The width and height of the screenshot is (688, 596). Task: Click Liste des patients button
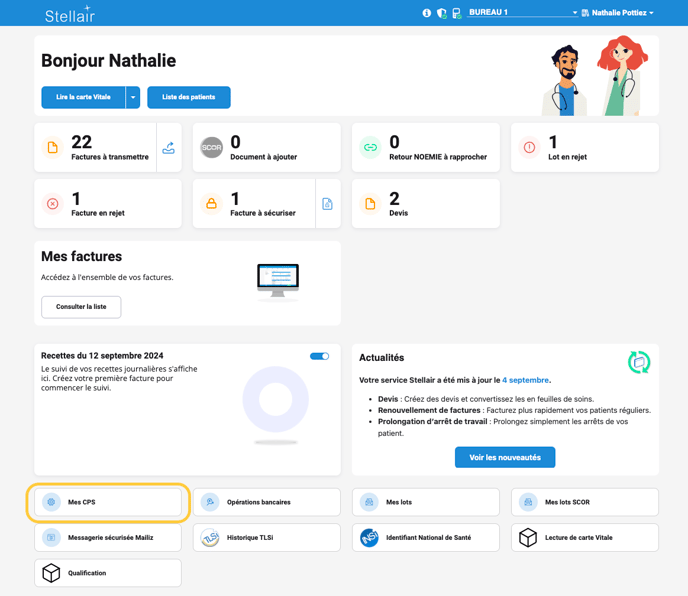189,97
